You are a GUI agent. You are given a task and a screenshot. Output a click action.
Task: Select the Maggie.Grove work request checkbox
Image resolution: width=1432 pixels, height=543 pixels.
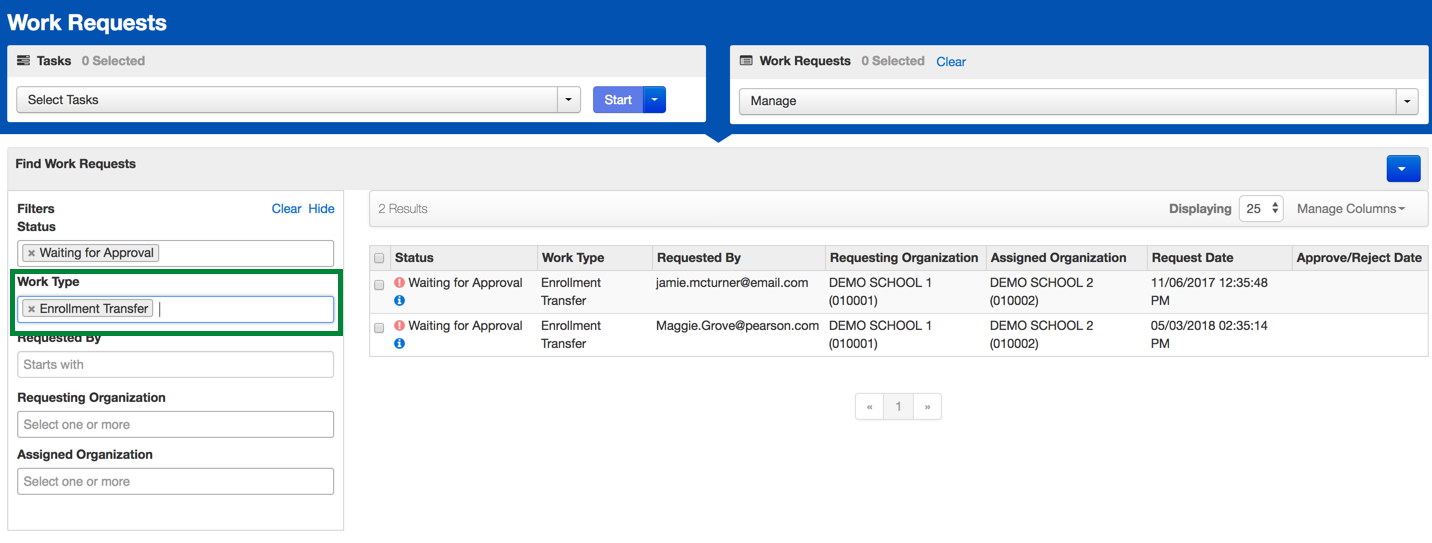(x=379, y=328)
